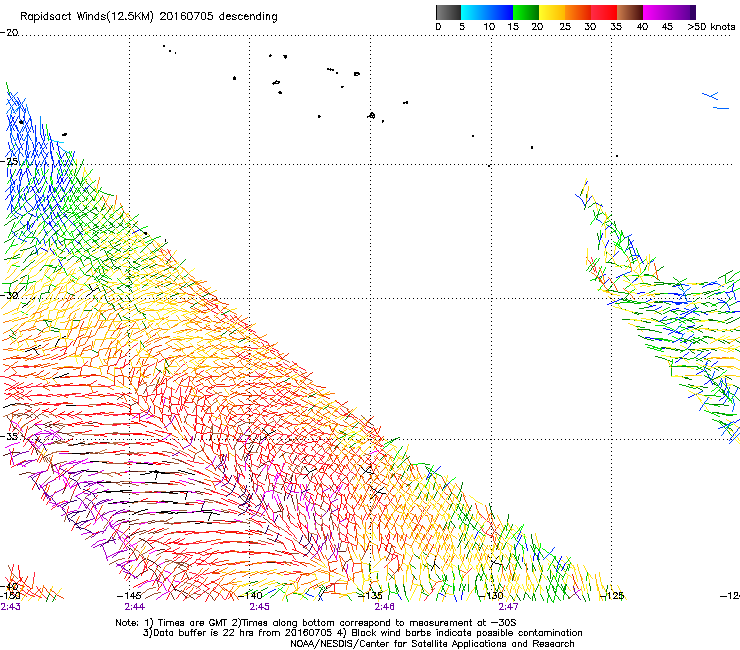Click the purple time stamp '2:46'
The height and width of the screenshot is (650, 740).
tap(384, 607)
